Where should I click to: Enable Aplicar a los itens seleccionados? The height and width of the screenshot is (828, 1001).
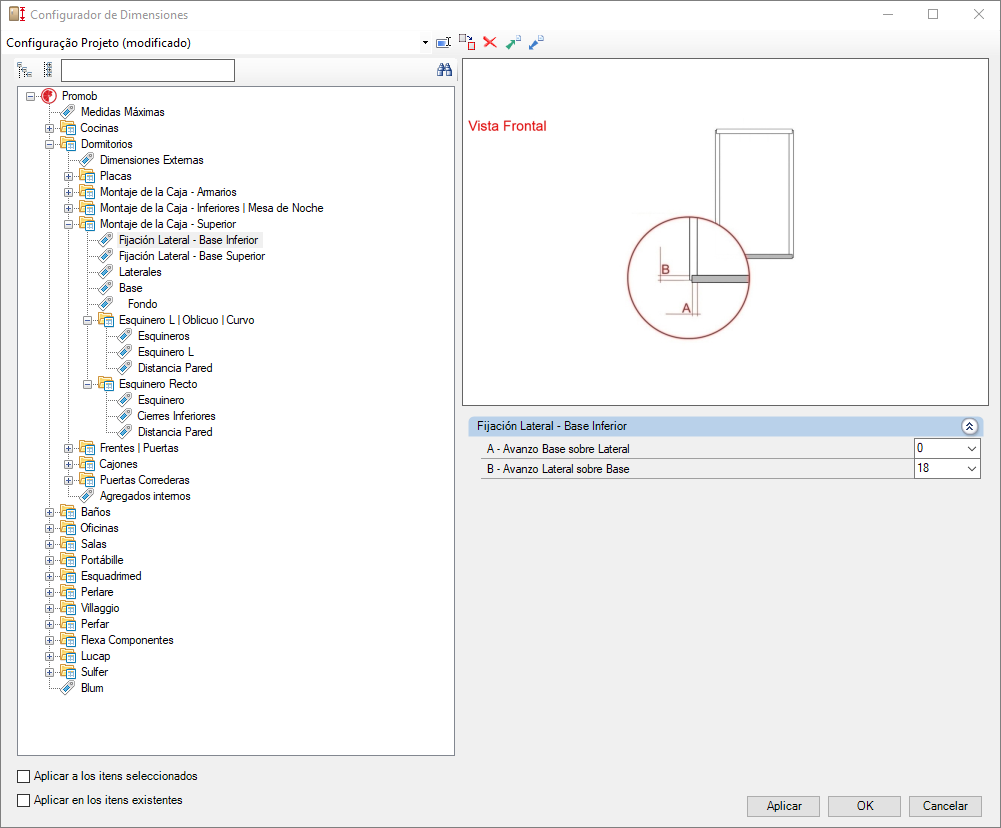point(24,776)
